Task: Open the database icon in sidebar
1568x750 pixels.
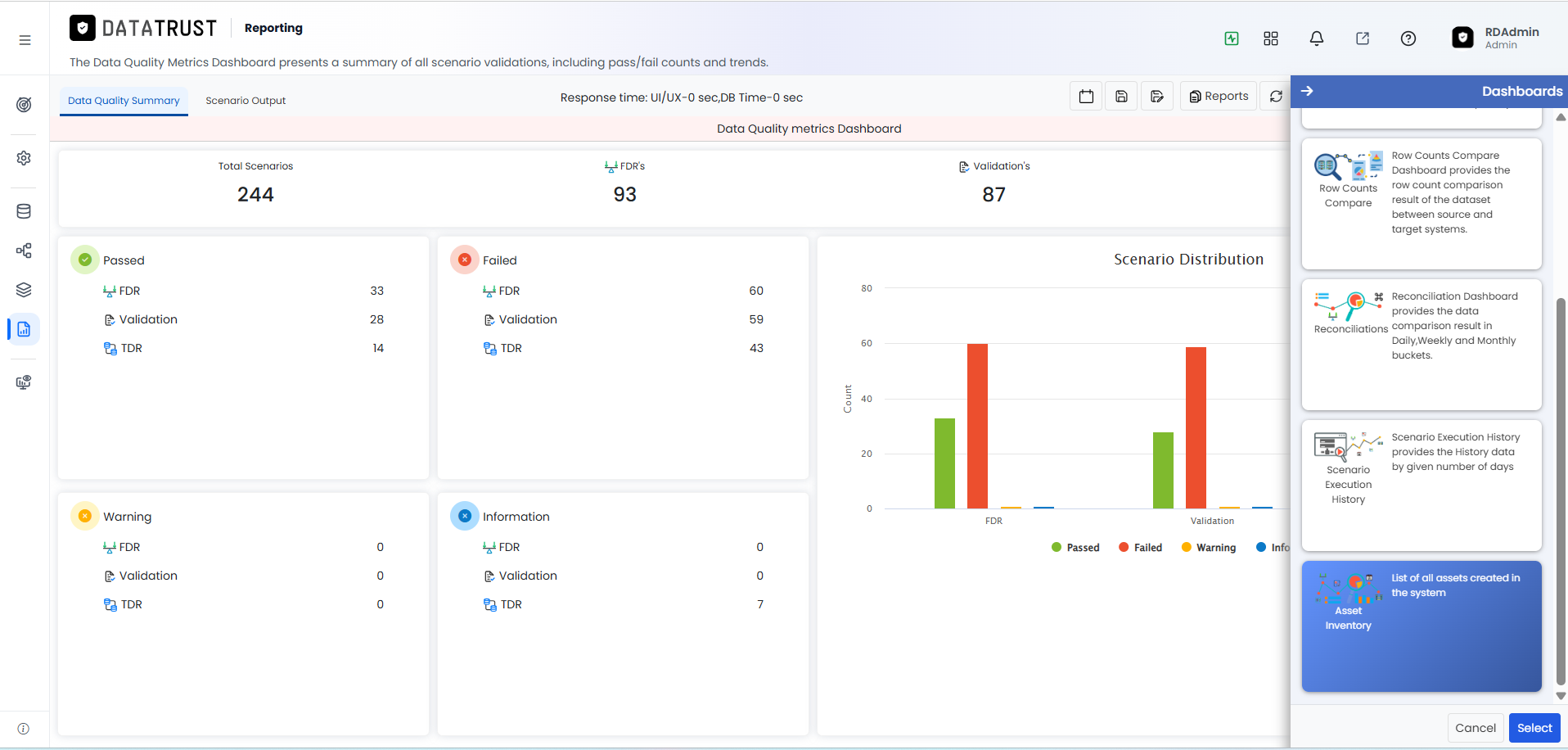Action: click(24, 211)
